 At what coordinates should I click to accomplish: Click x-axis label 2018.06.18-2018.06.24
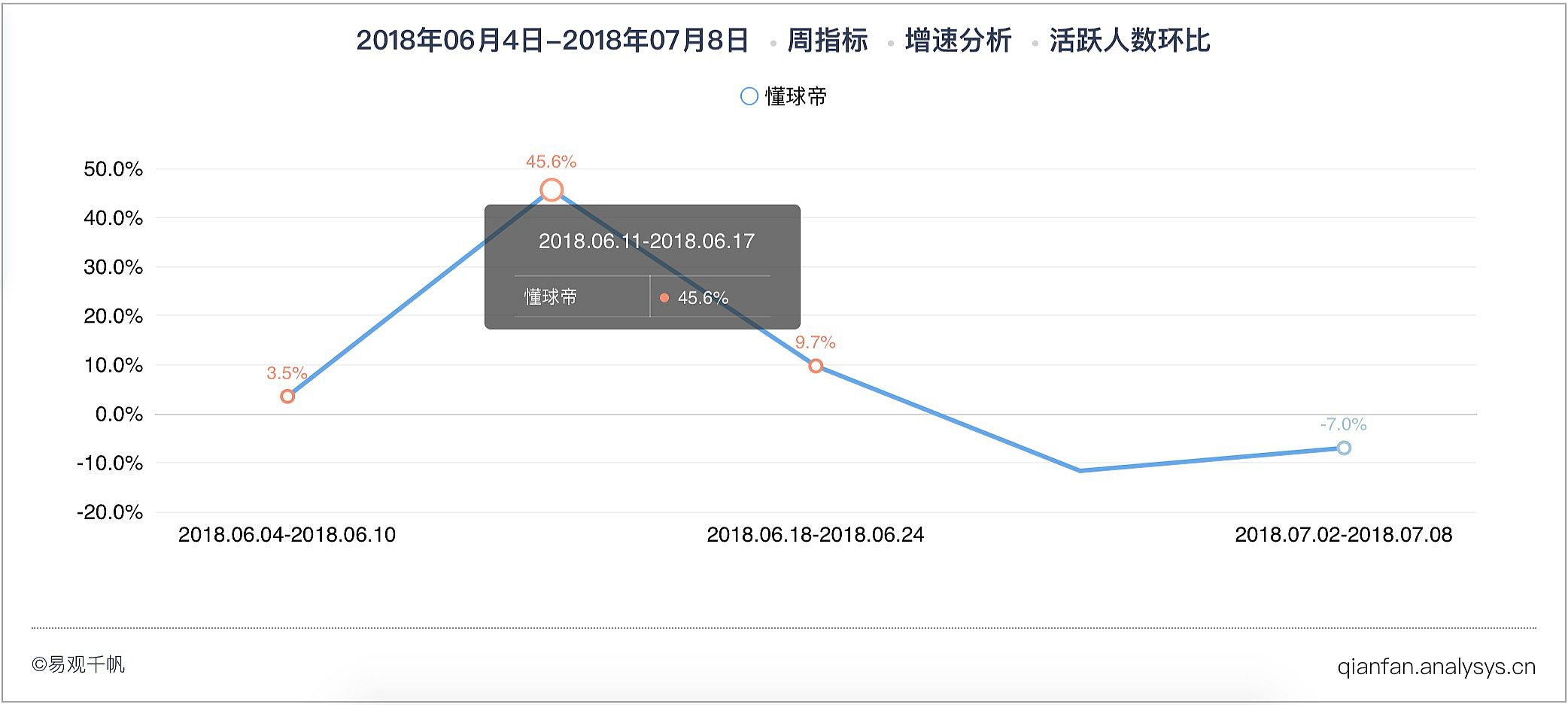[816, 535]
